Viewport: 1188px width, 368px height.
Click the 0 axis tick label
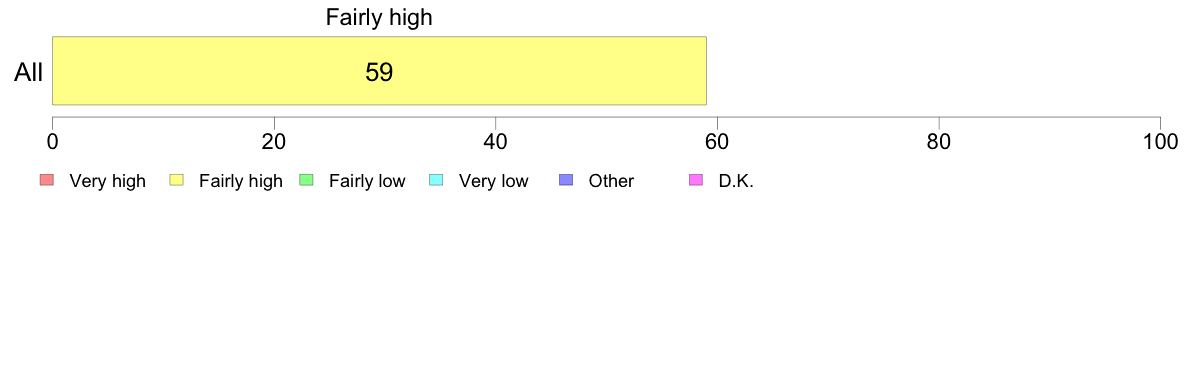tap(52, 142)
